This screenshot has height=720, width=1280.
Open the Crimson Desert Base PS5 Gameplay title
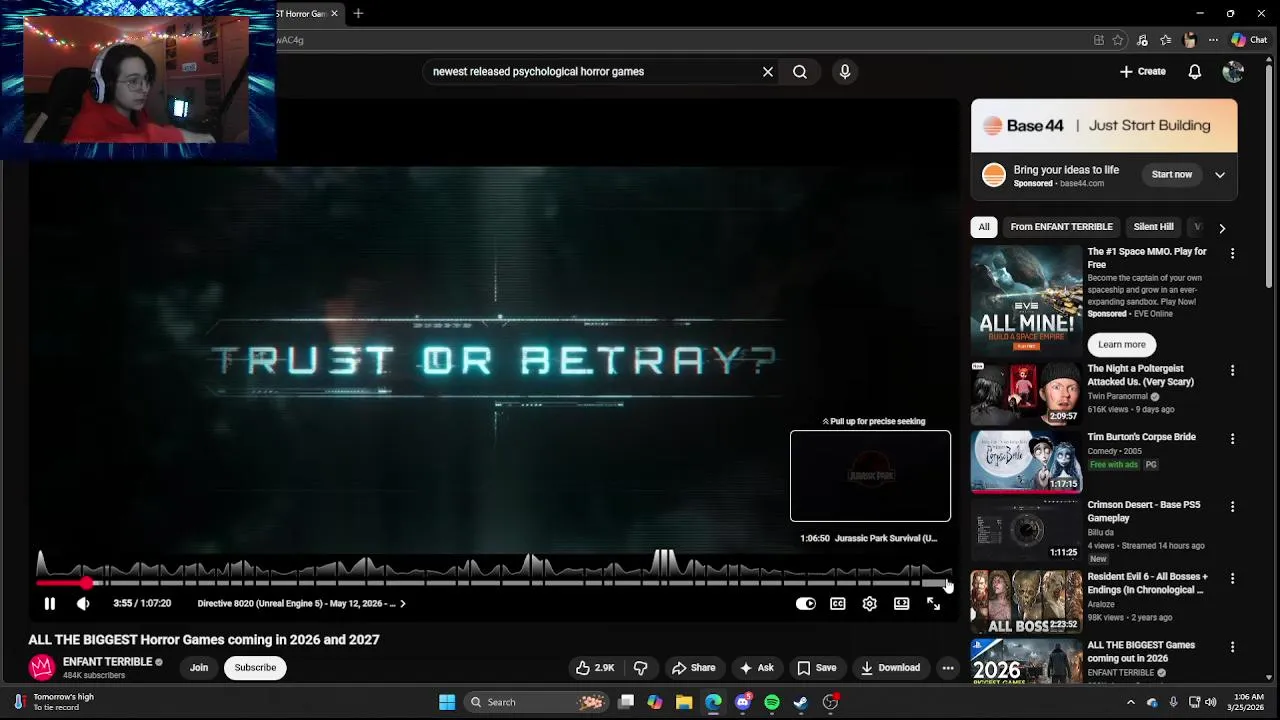(x=1144, y=512)
